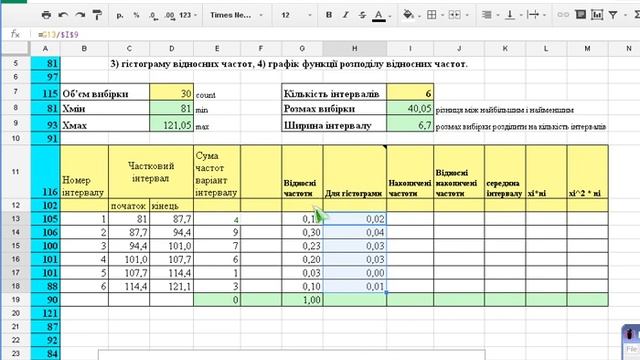Select column H header

coord(354,49)
